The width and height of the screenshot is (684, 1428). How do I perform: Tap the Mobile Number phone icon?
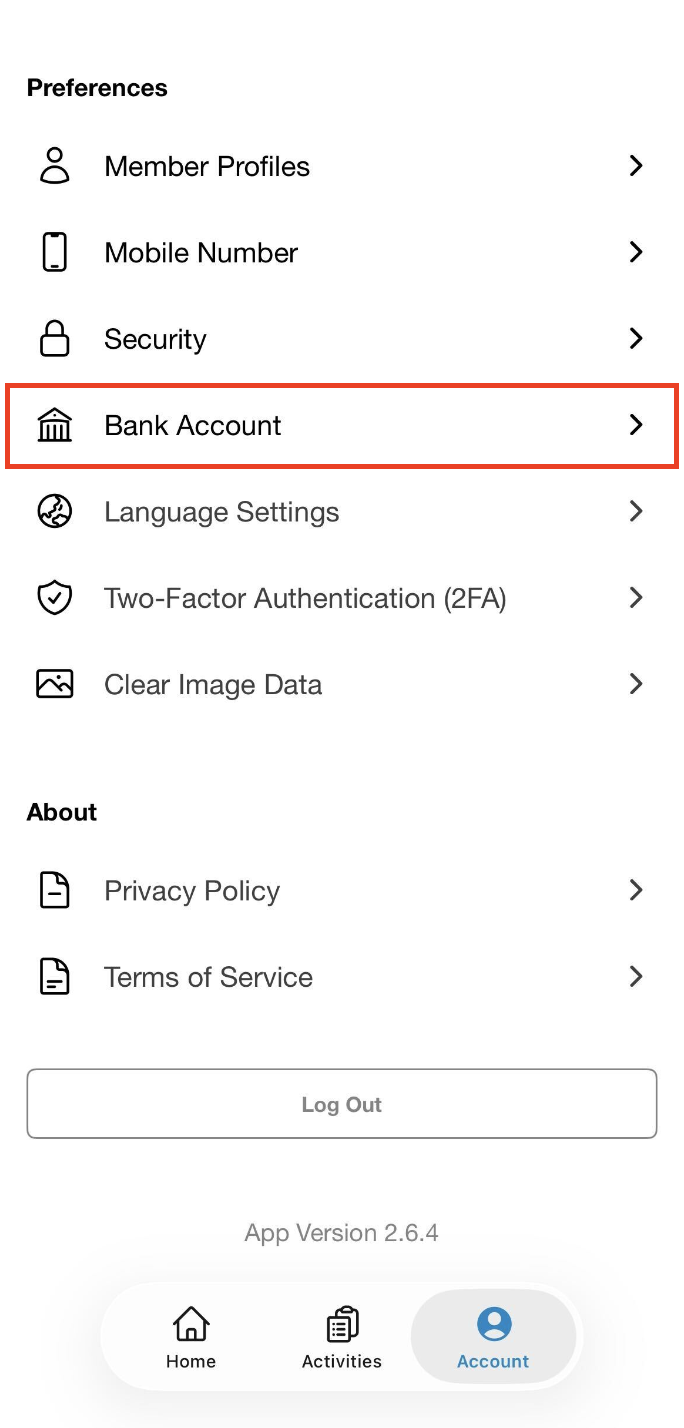tap(55, 252)
